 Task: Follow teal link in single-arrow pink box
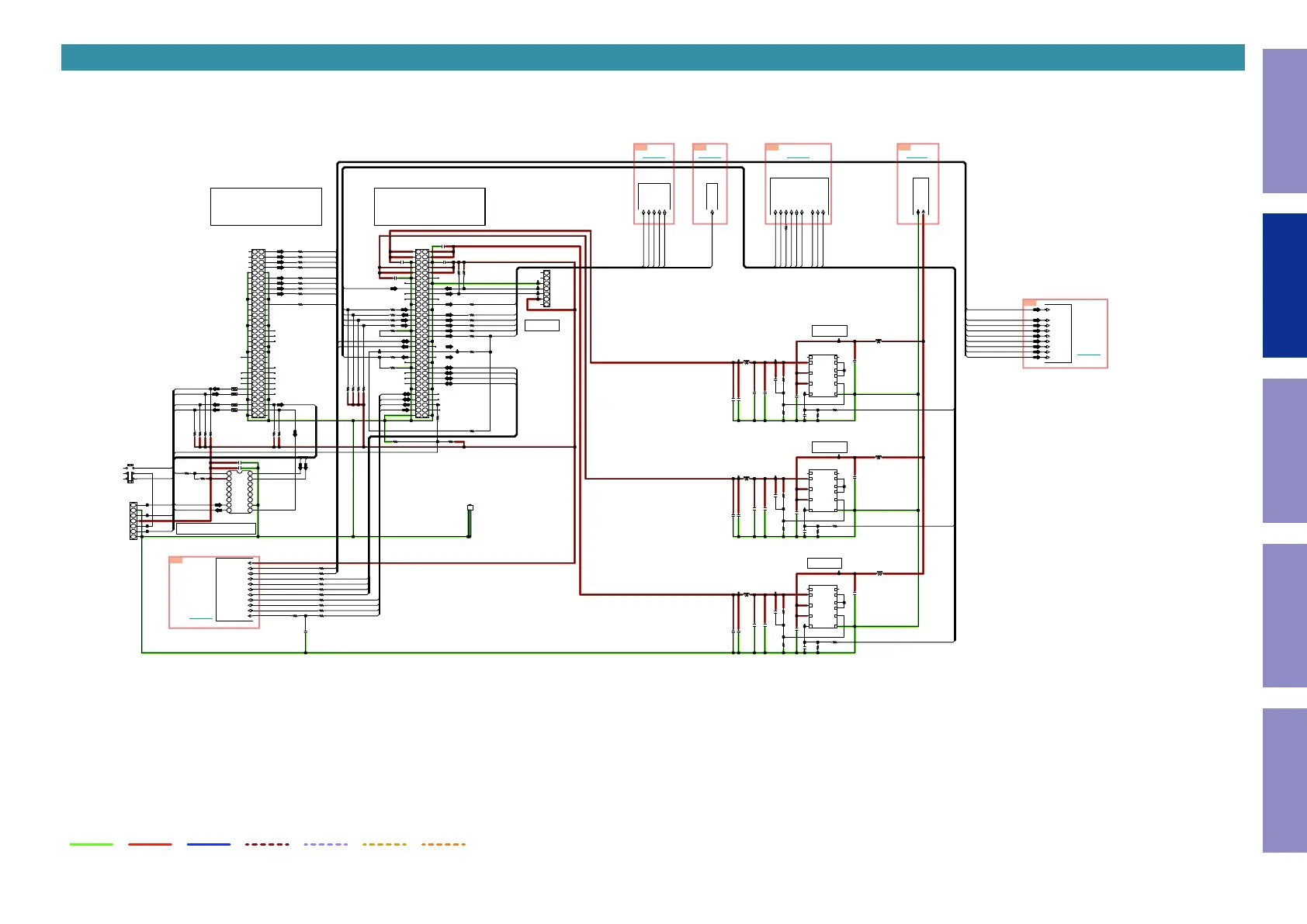(709, 157)
